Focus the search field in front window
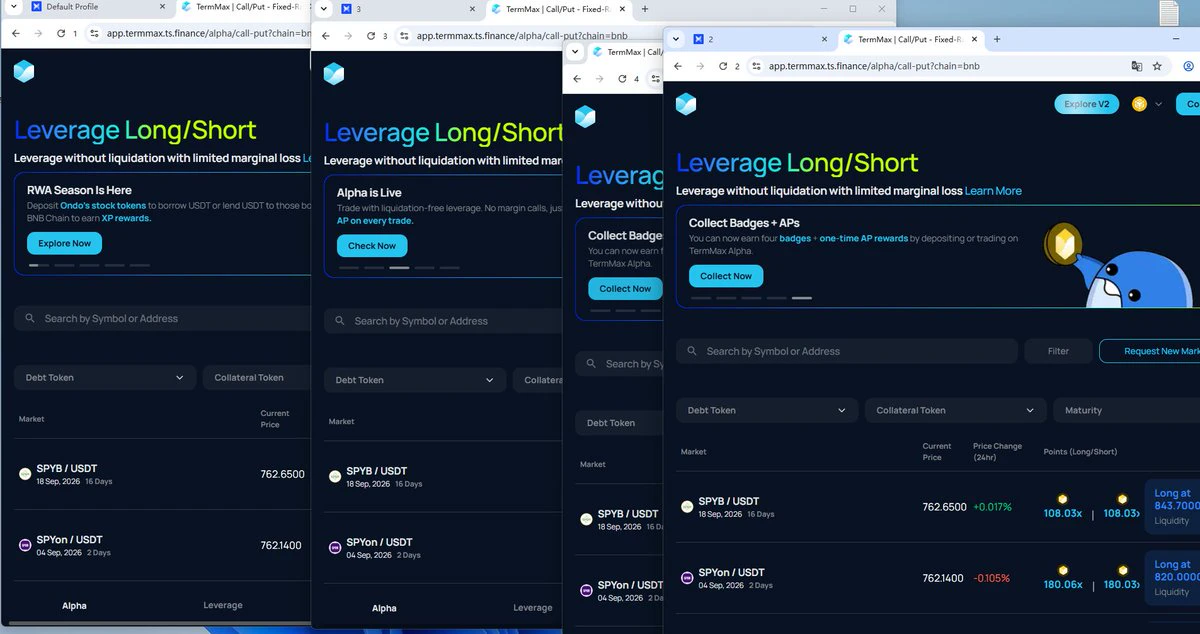 click(847, 351)
